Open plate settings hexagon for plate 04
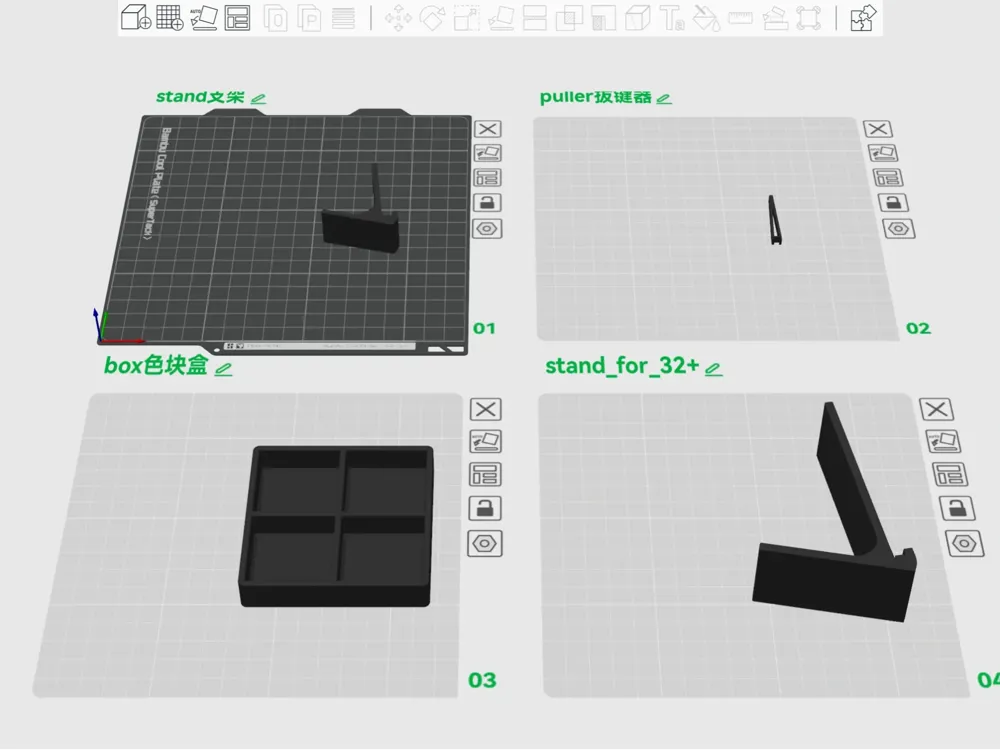Screen dimensions: 1000x750 [x=964, y=544]
